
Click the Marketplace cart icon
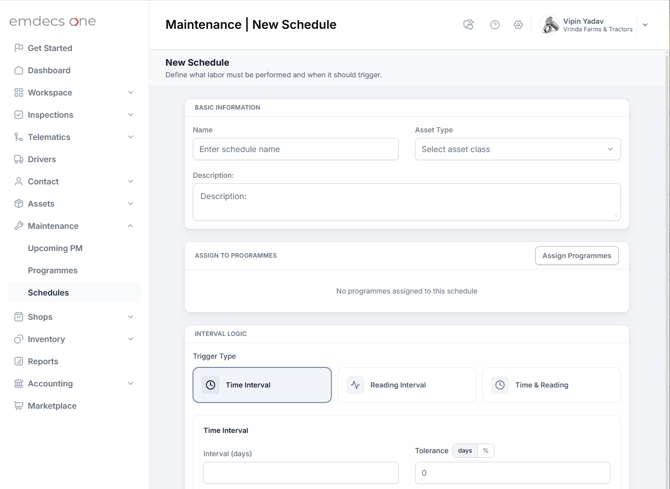pyautogui.click(x=18, y=406)
